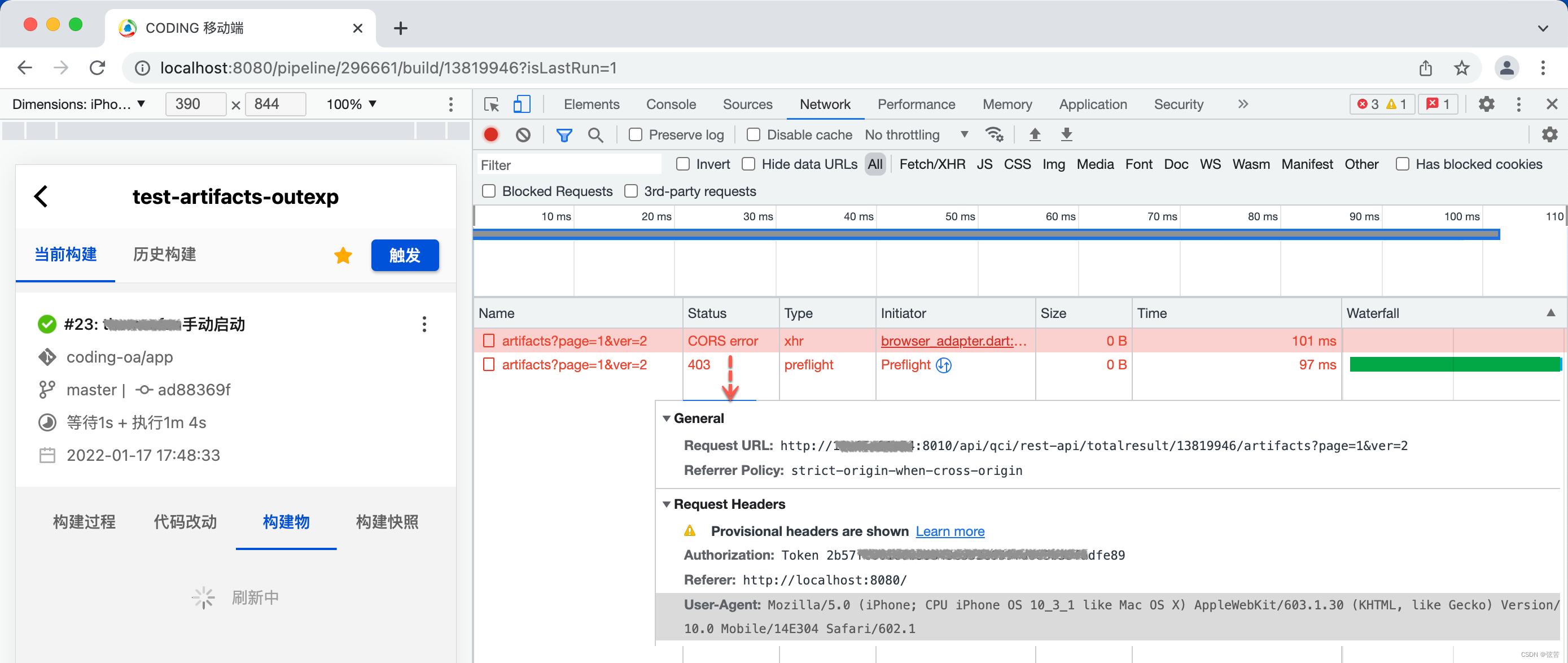Screen dimensions: 1568x663
Task: Check the Invert filter checkbox
Action: tap(683, 164)
